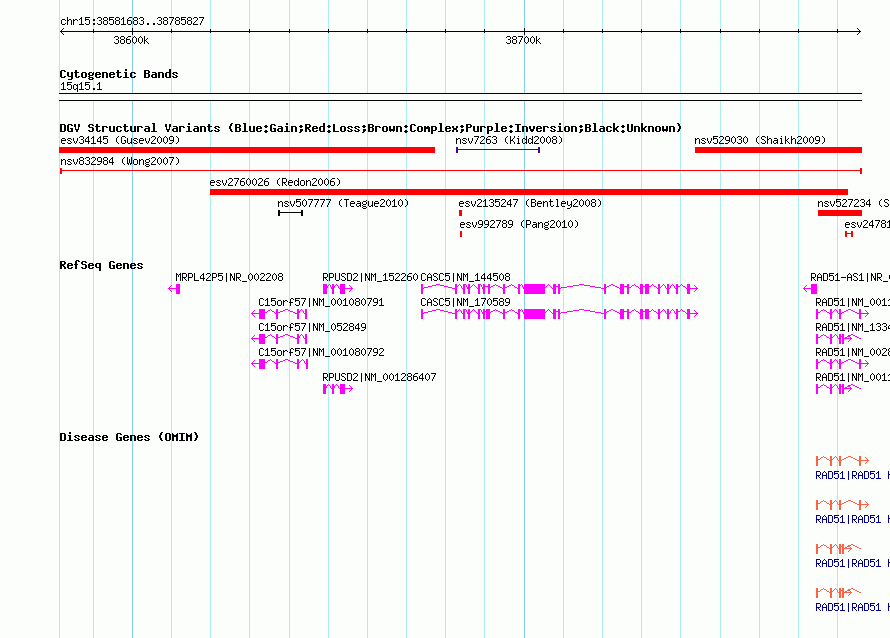Select the Disease Genes (OMIM) track heading
Viewport: 890px width, 638px height.
[x=129, y=437]
